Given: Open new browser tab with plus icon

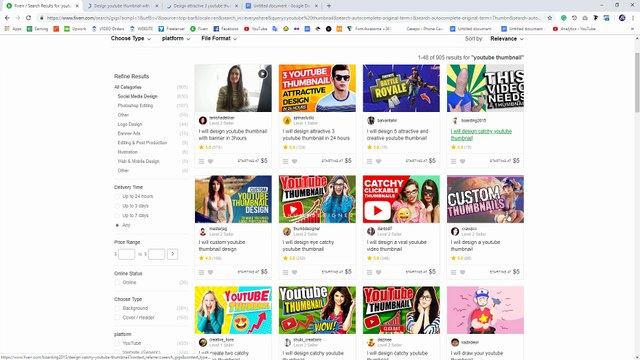Looking at the screenshot, I should [x=329, y=6].
